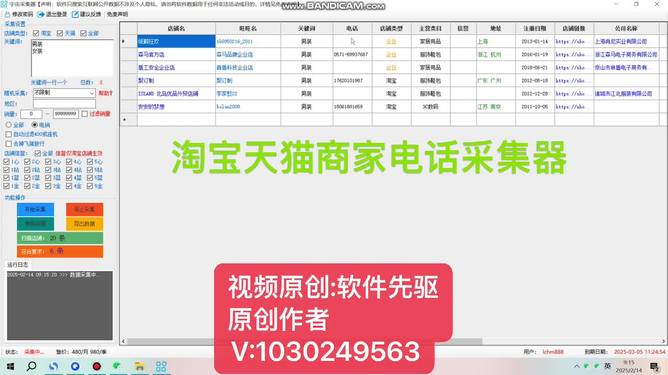This screenshot has height=375, width=668.
Task: Toggle the 全部 shop type checkbox
Action: [84, 33]
